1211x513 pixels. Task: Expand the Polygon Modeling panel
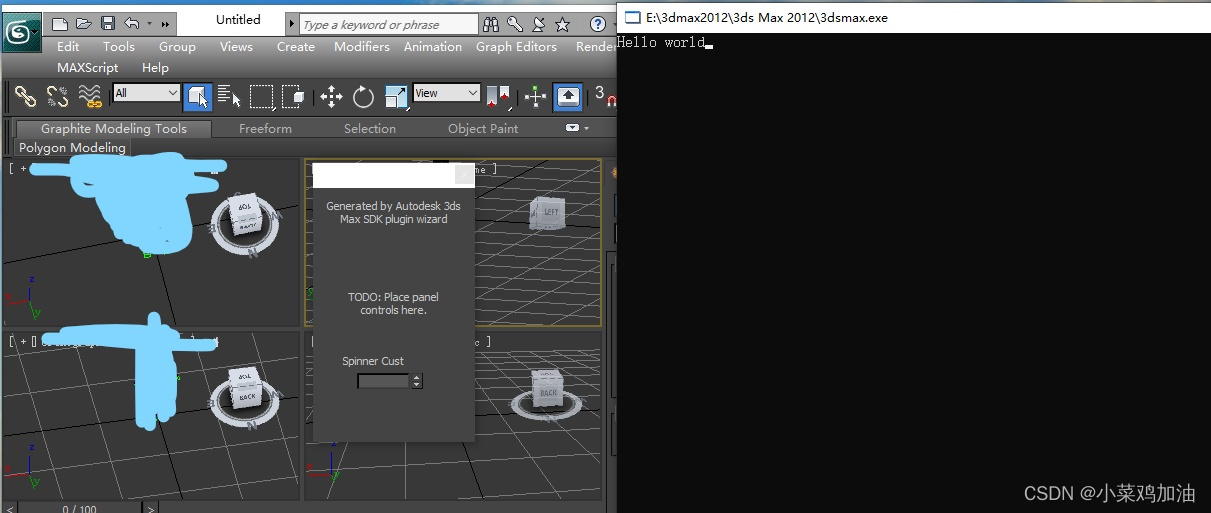[72, 147]
